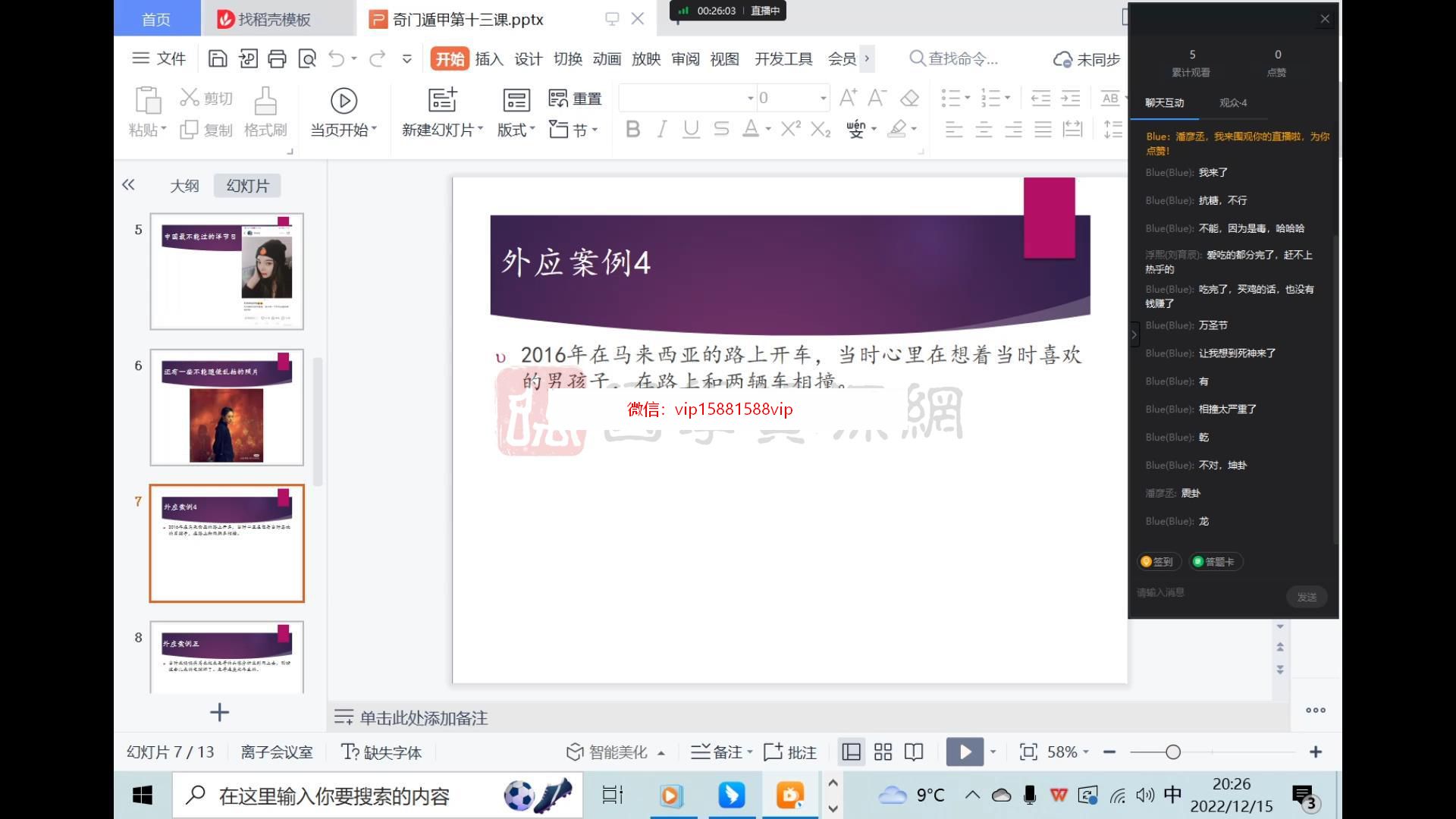Click the Copy icon

(x=189, y=130)
